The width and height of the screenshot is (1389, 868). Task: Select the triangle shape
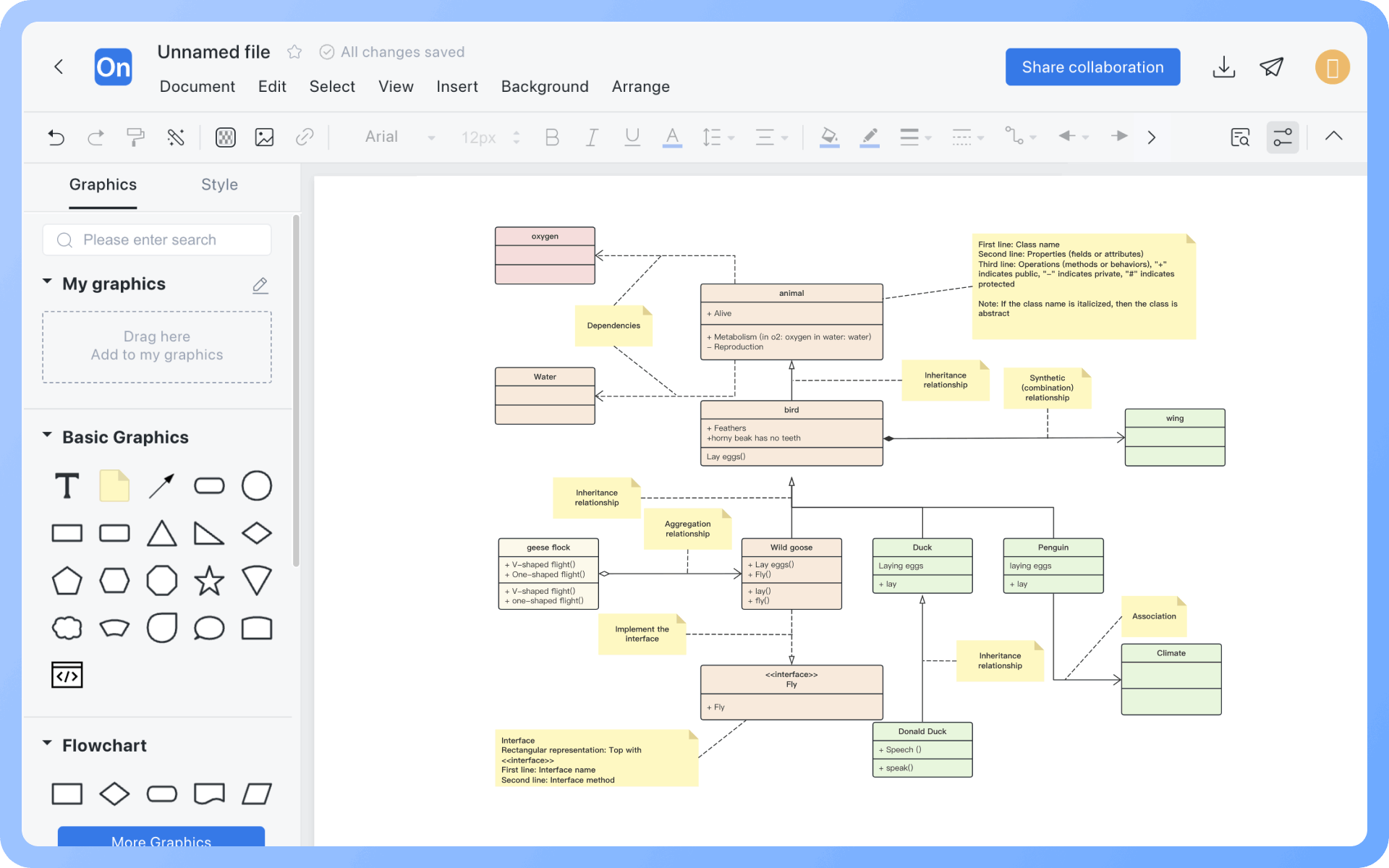[162, 534]
